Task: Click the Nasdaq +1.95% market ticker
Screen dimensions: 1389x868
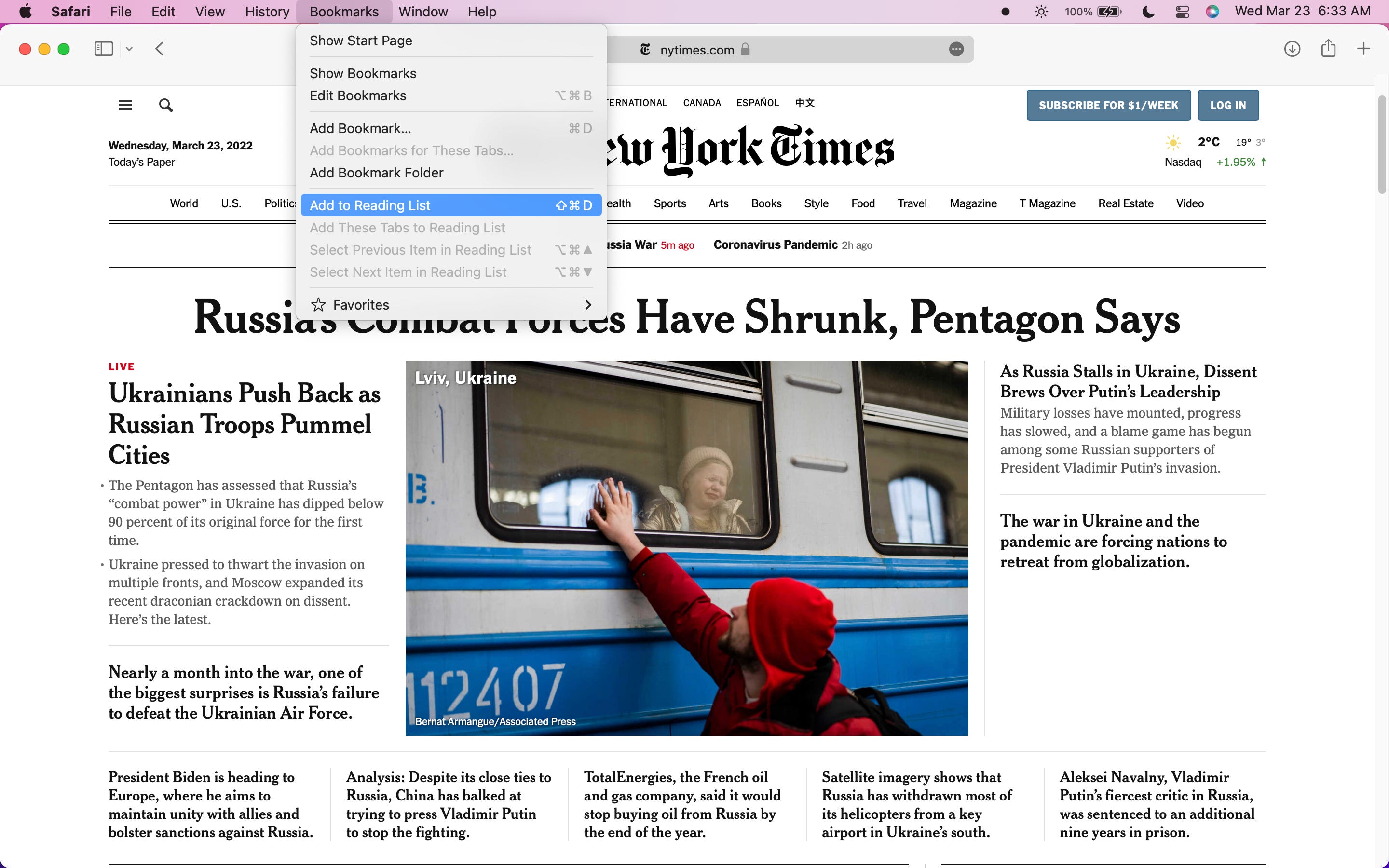Action: 1215,162
